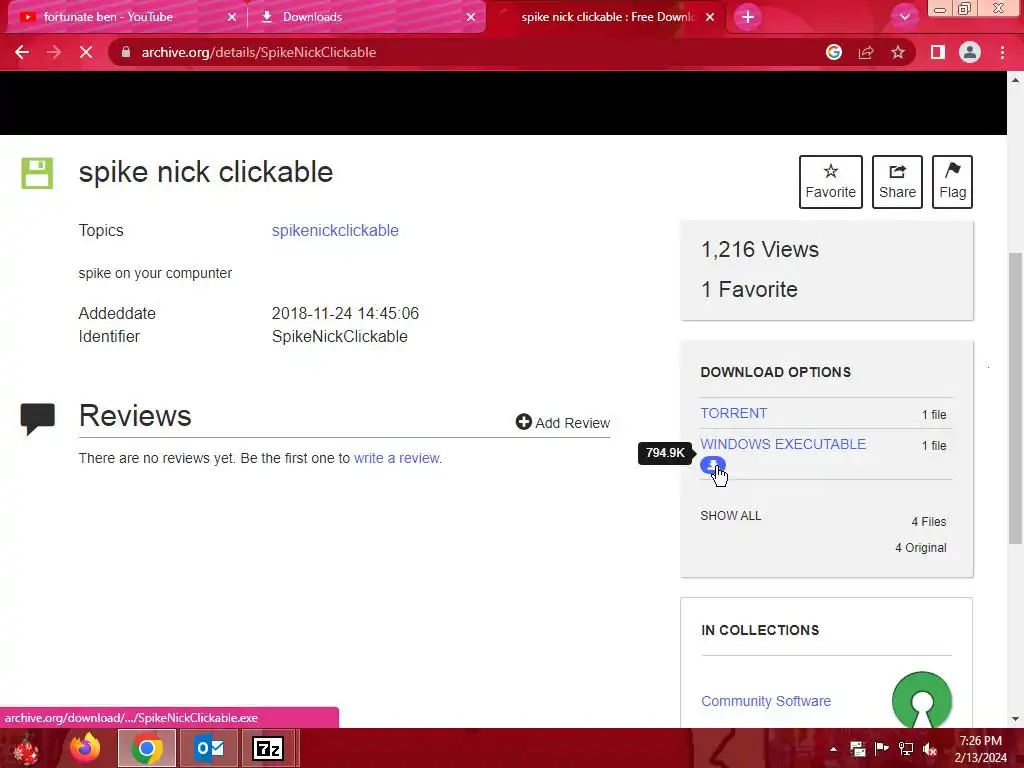This screenshot has height=768, width=1024.
Task: Click the green software floppy icon
Action: point(37,173)
